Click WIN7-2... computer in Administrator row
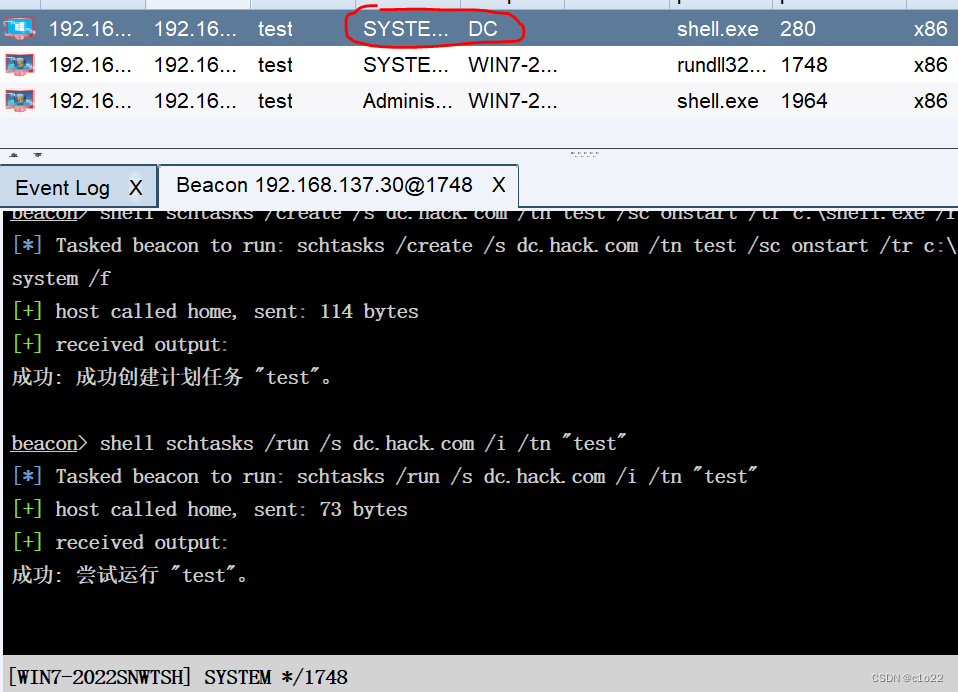This screenshot has height=692, width=958. tap(513, 101)
